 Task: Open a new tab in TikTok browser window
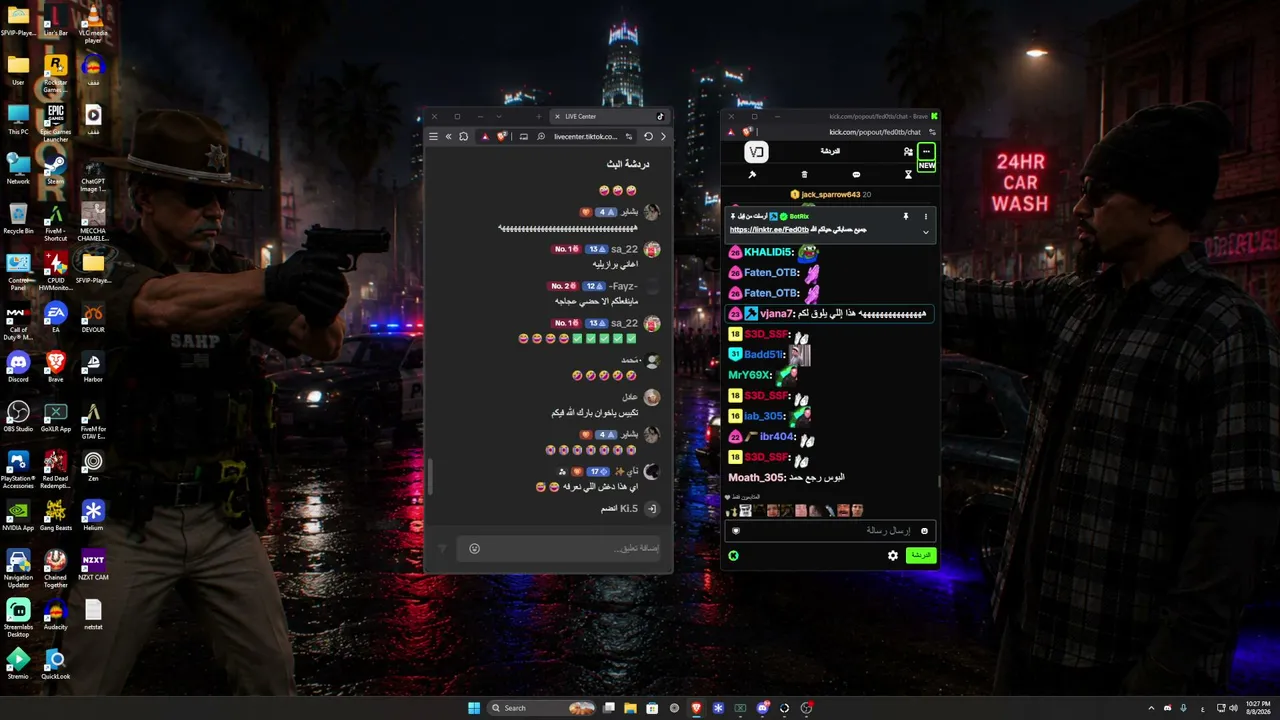(x=539, y=117)
